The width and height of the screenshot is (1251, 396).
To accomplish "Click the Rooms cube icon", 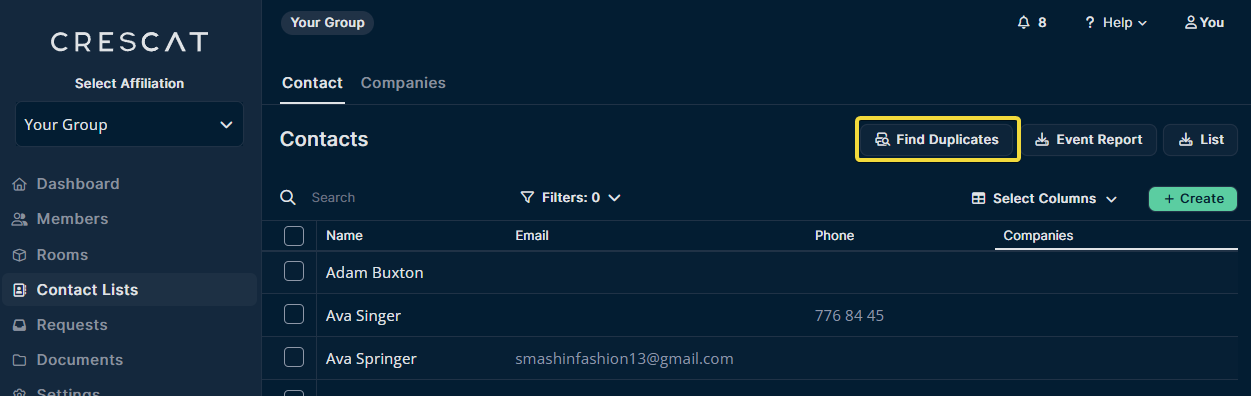I will pyautogui.click(x=19, y=255).
